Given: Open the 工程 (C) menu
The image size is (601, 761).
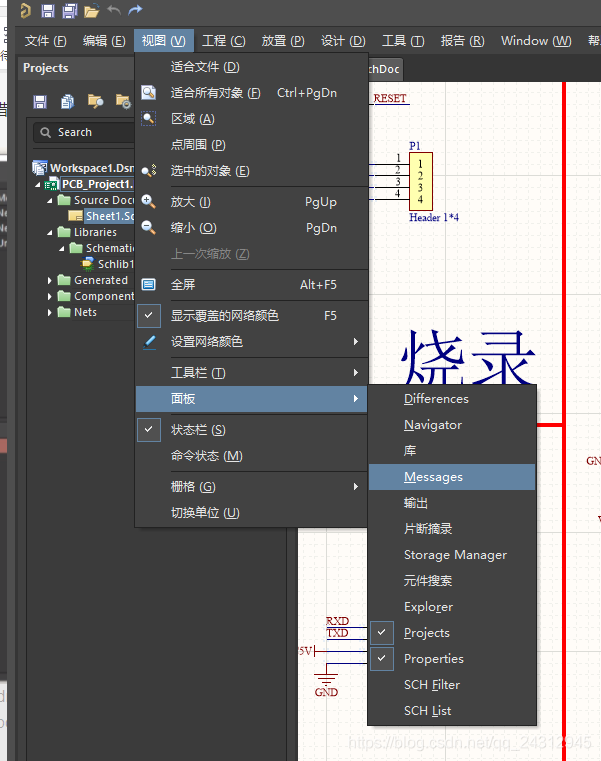Looking at the screenshot, I should pyautogui.click(x=223, y=41).
